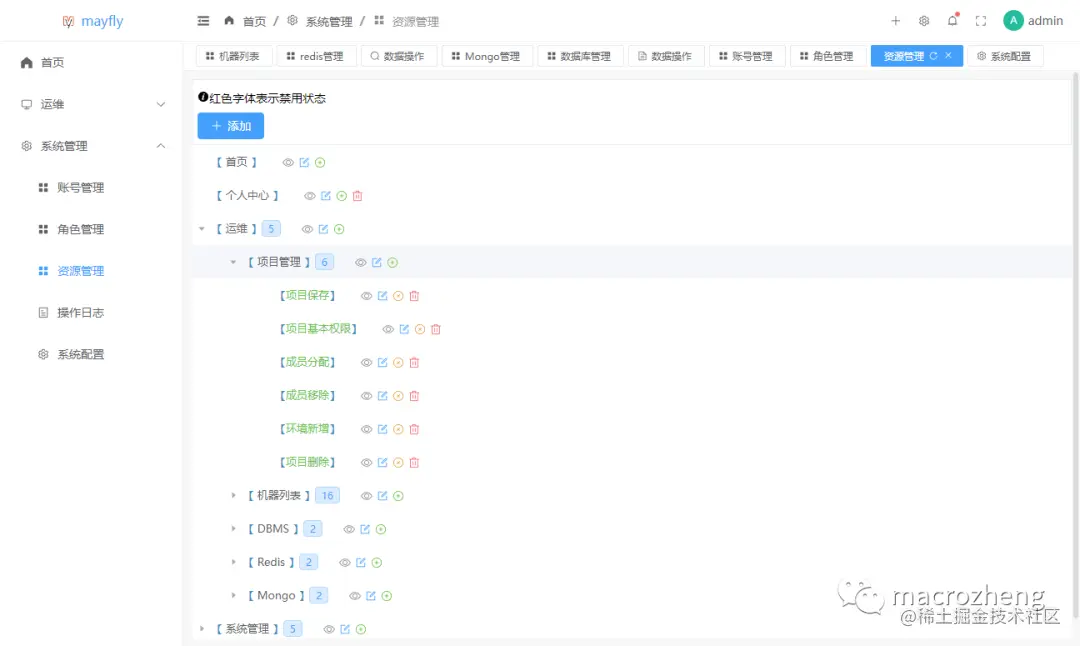The image size is (1080, 646).
Task: Expand the 机器列表 tree node
Action: (x=233, y=495)
